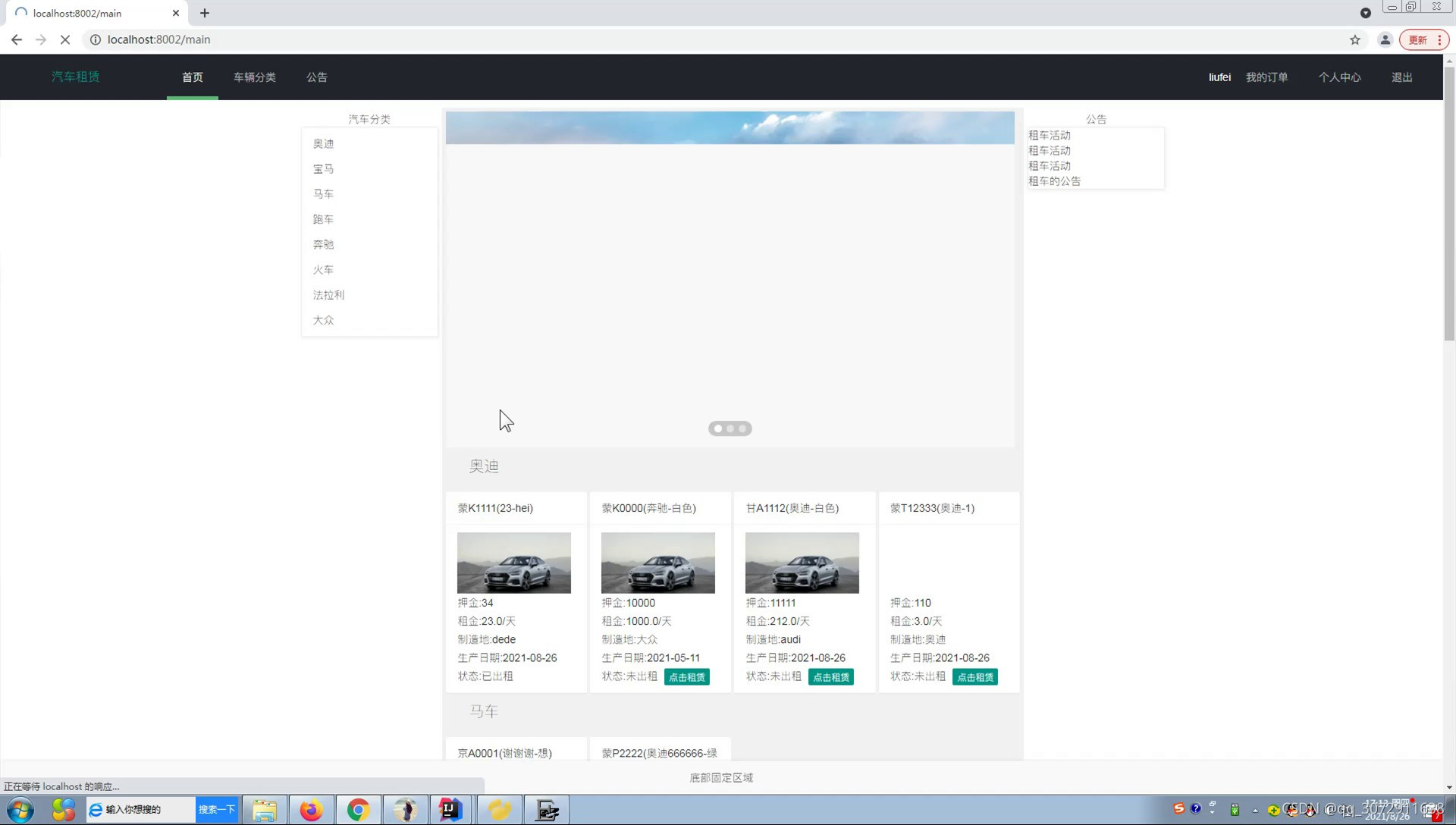Click 点击租赁 for 蒙T12333 car
This screenshot has height=825, width=1456.
[x=975, y=676]
